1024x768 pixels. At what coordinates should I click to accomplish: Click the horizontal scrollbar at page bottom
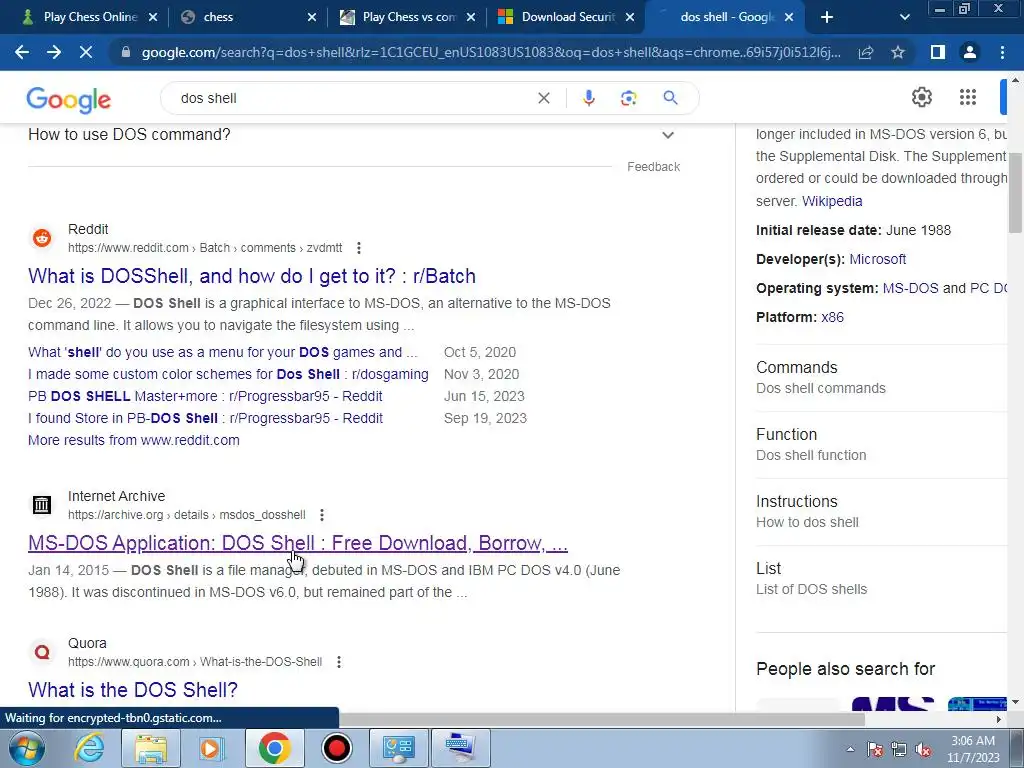click(601, 719)
